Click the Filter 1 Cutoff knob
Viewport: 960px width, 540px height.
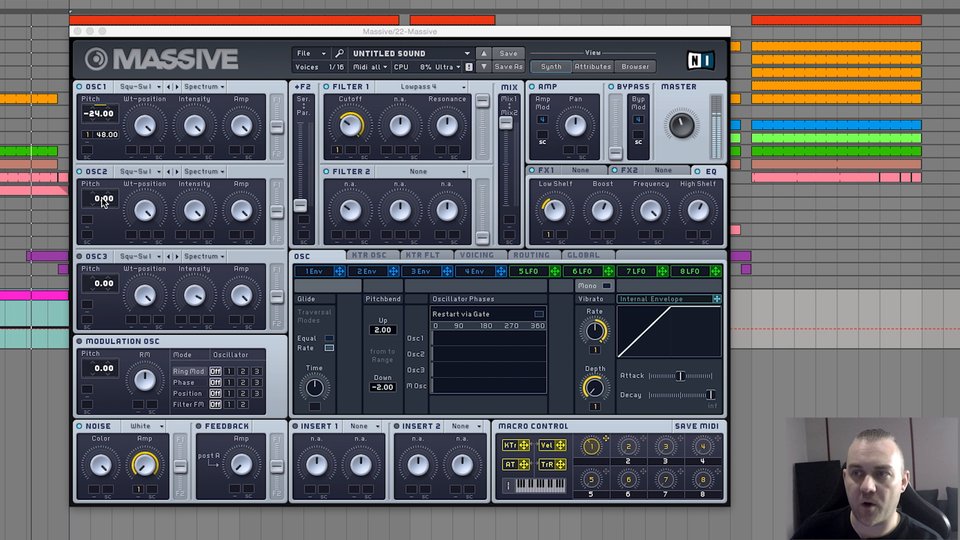(351, 125)
